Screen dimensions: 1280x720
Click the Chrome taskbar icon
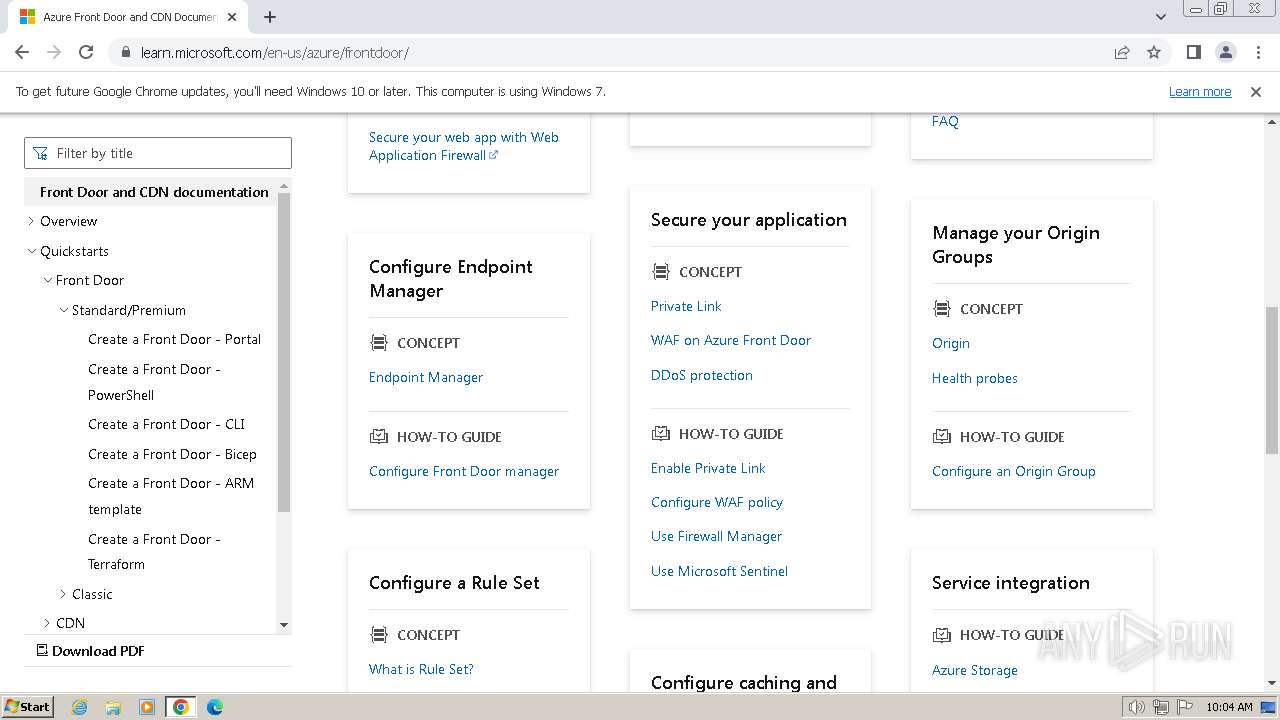[180, 707]
